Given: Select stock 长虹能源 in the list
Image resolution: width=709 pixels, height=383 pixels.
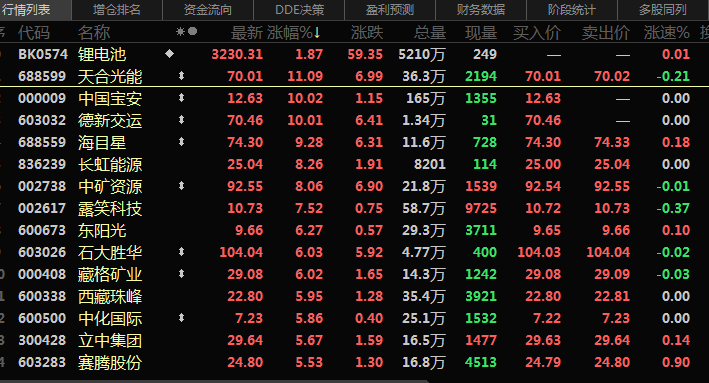Looking at the screenshot, I should pyautogui.click(x=110, y=165).
